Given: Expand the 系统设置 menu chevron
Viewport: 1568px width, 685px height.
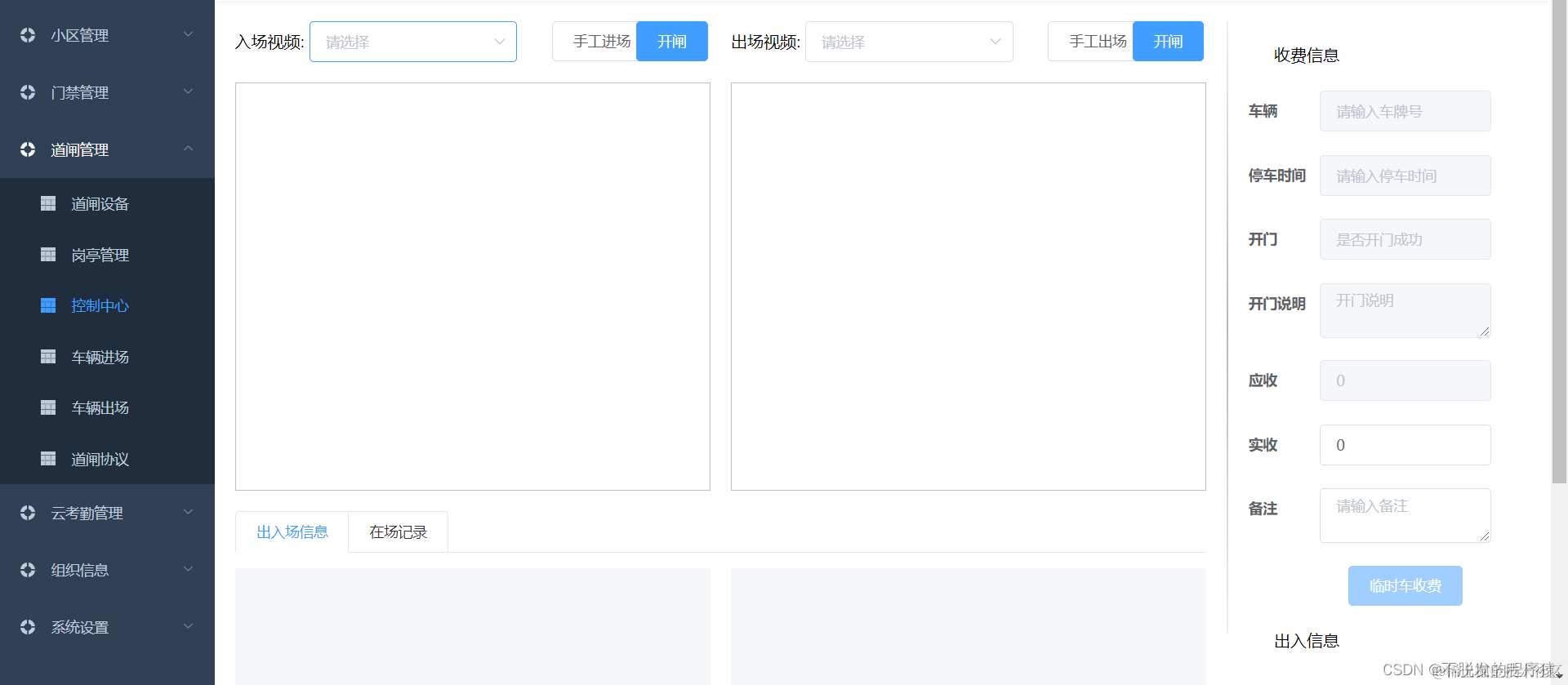Looking at the screenshot, I should click(x=188, y=626).
